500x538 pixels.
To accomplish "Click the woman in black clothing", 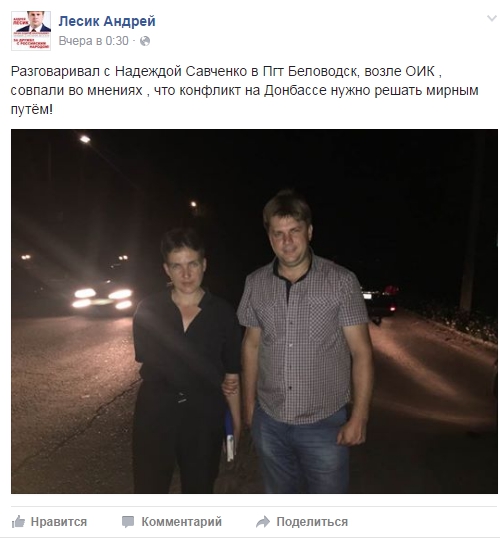I will coord(187,360).
